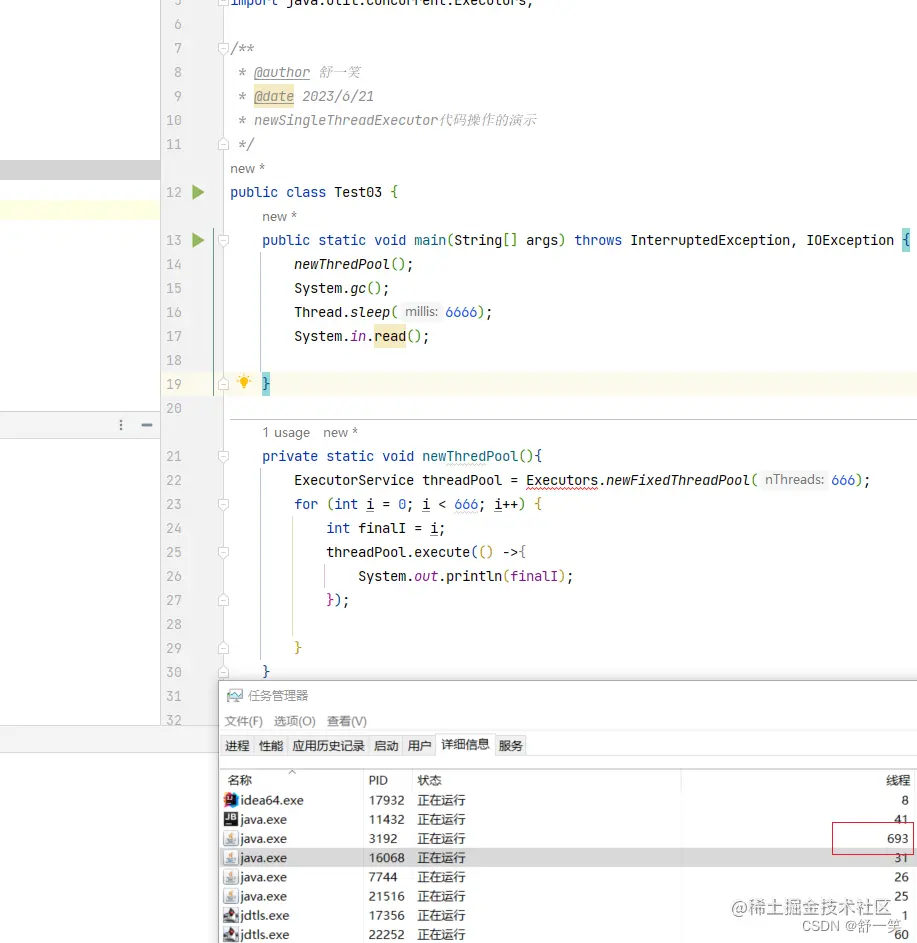The height and width of the screenshot is (943, 917).
Task: Click line number 16 in the gutter
Action: tap(174, 313)
